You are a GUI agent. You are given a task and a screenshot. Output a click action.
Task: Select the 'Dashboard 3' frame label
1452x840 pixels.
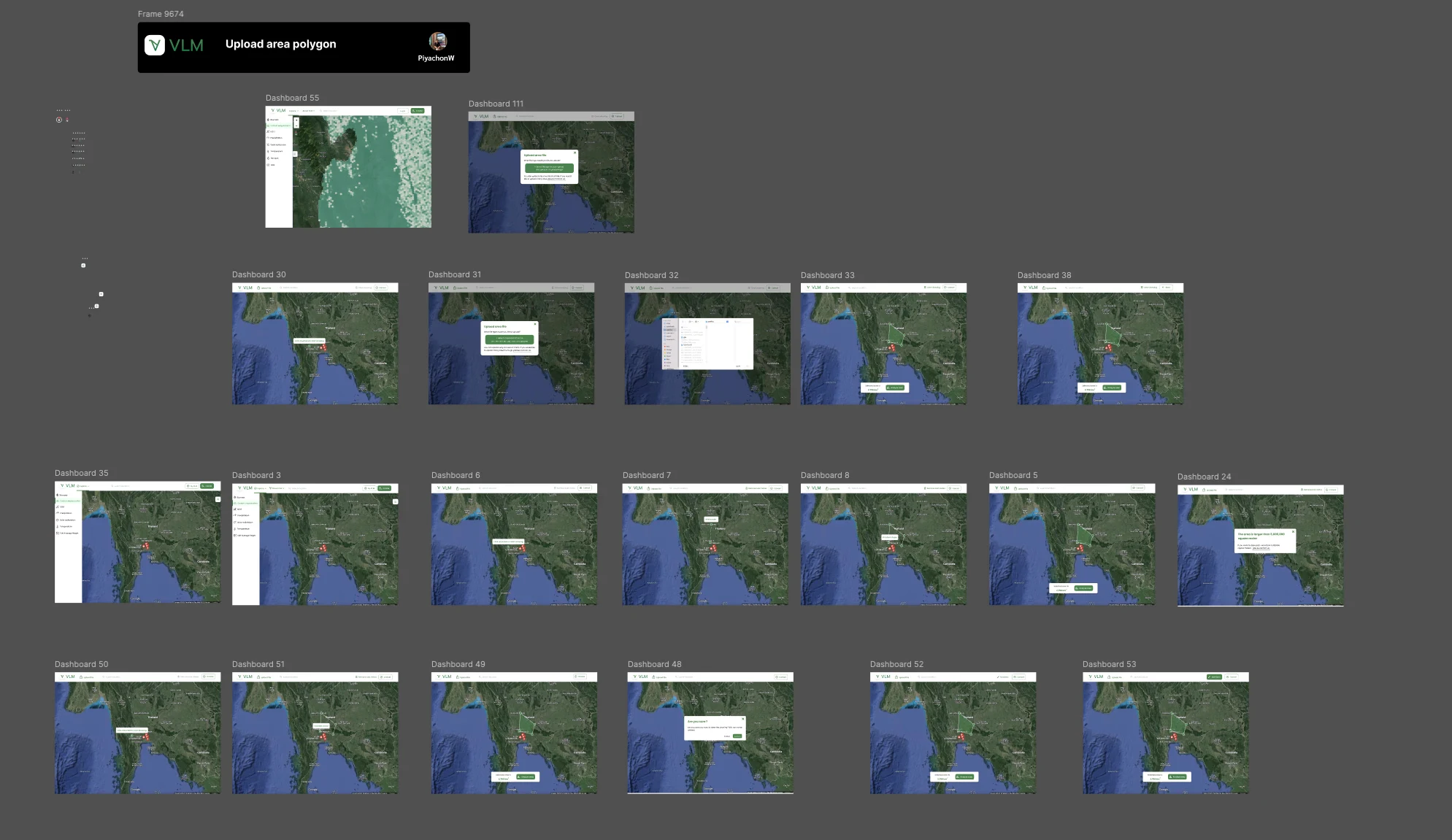click(x=256, y=475)
